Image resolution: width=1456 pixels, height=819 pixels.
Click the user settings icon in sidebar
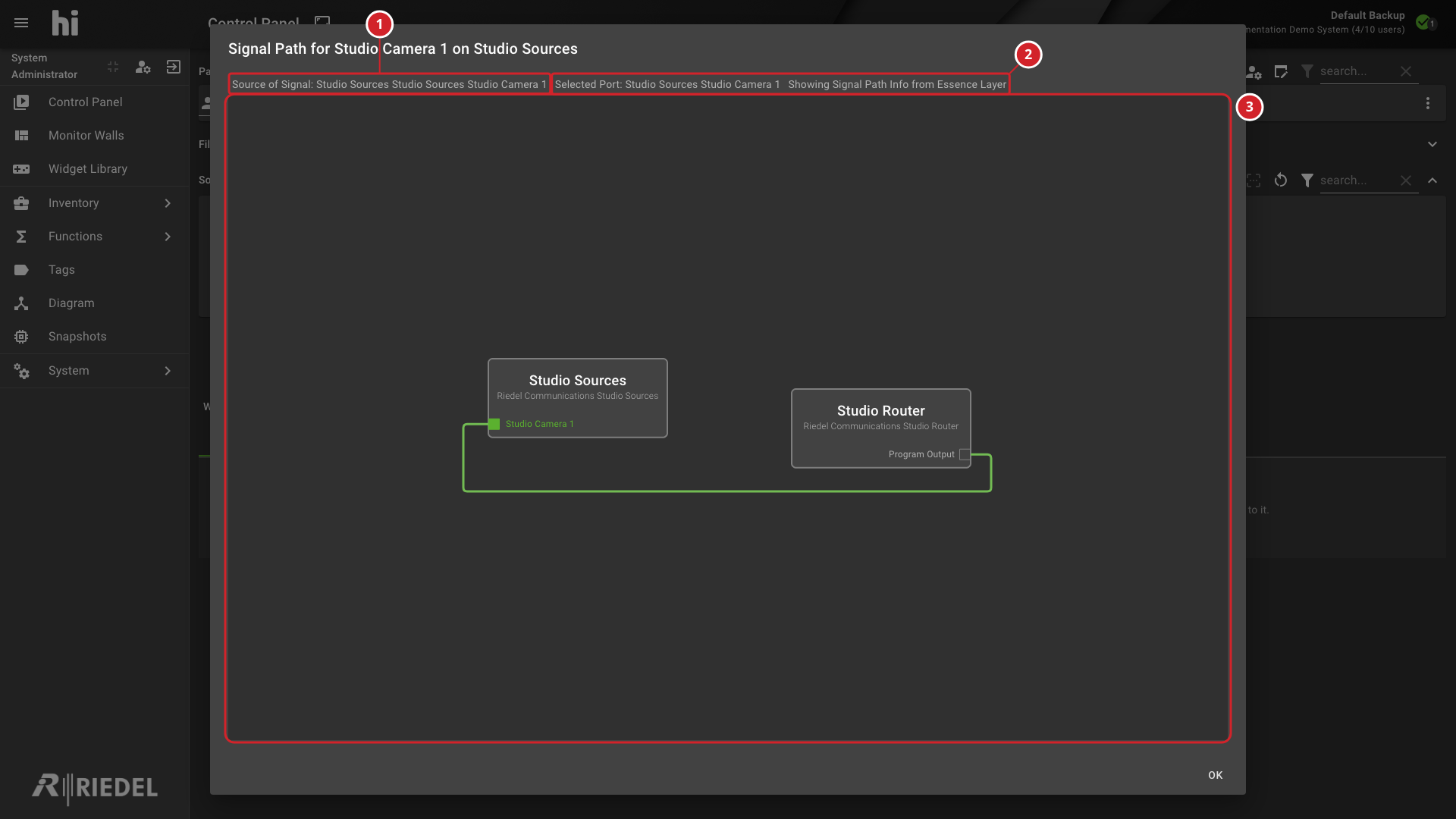143,67
